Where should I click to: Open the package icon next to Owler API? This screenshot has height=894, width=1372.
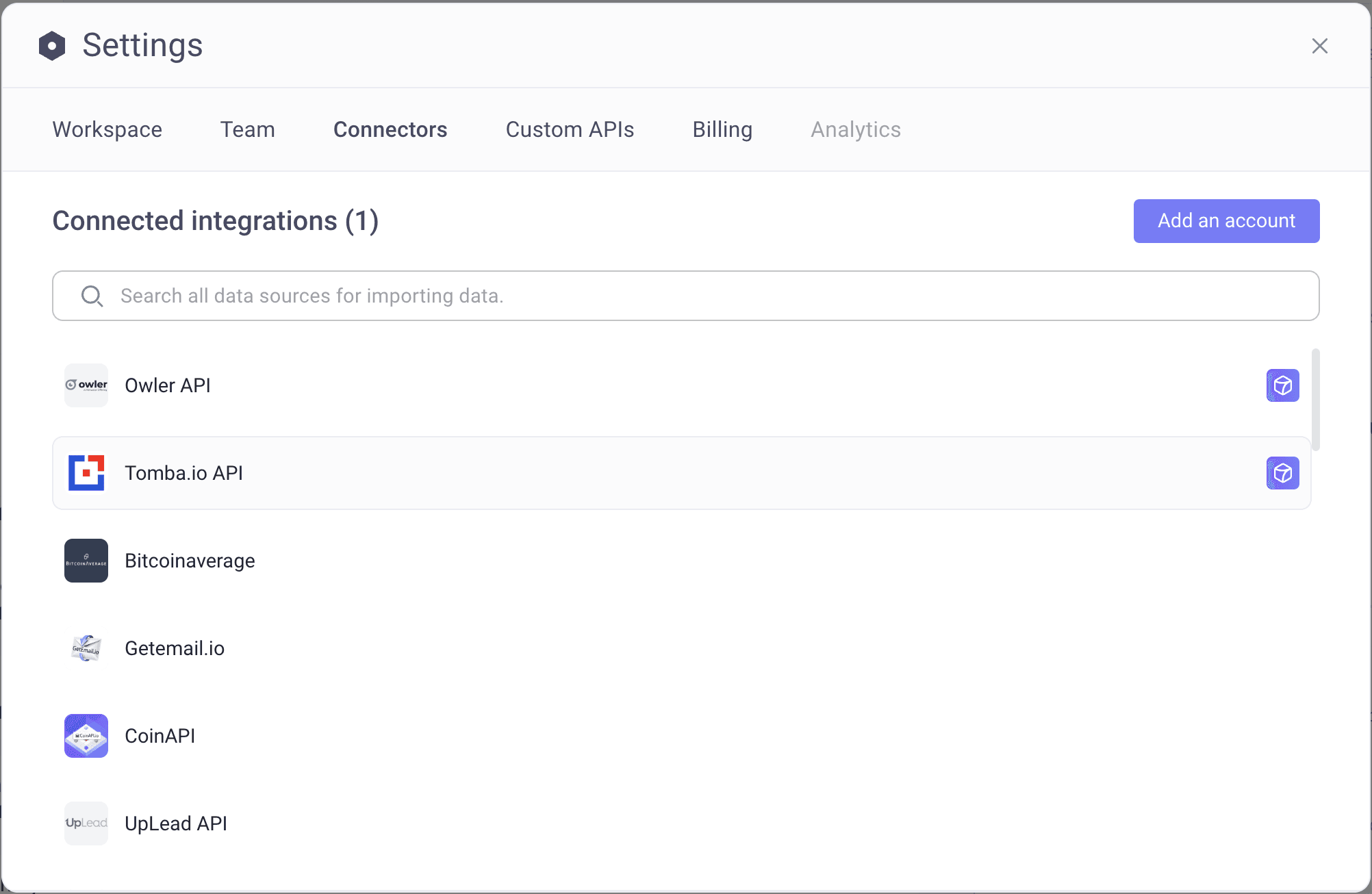click(1282, 385)
